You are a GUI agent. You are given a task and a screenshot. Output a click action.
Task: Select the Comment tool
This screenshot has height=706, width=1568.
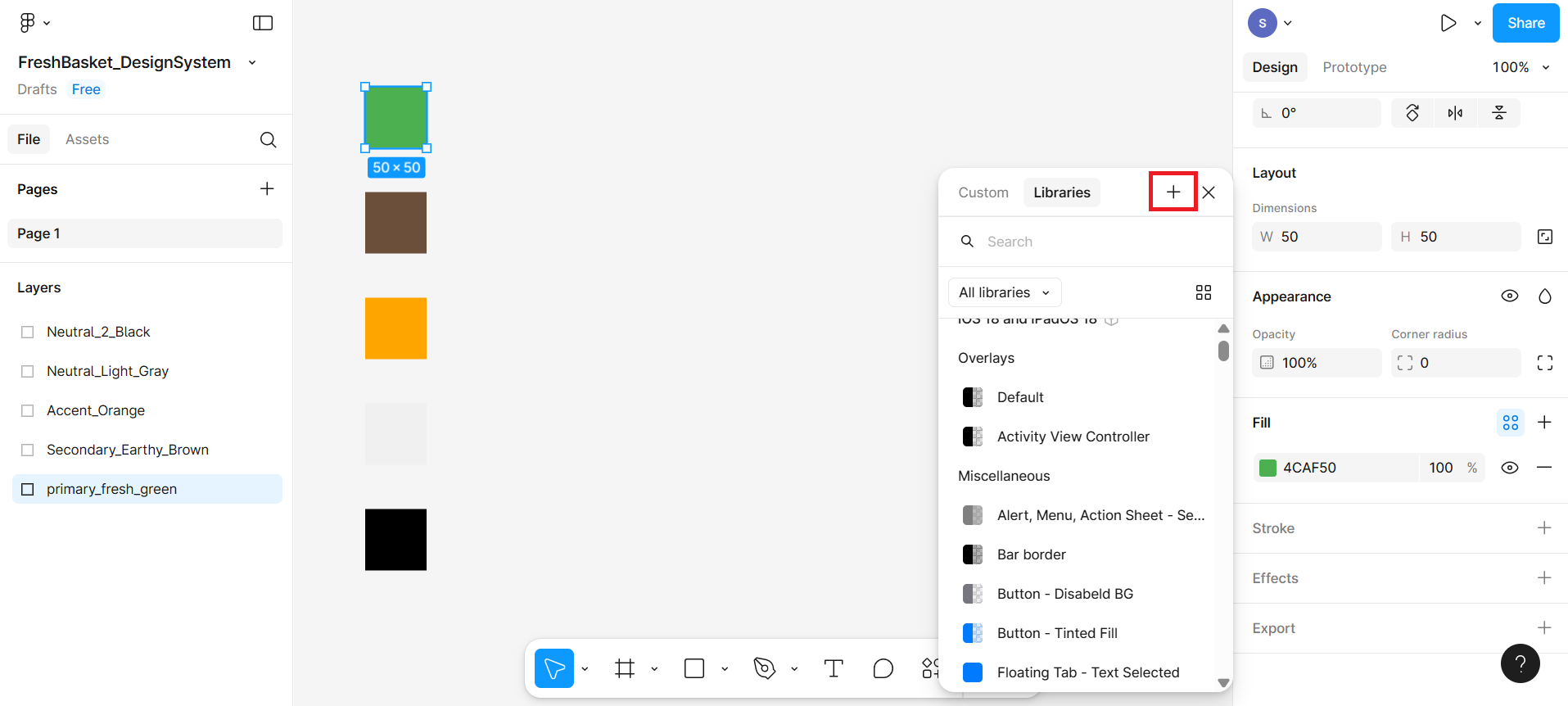pyautogui.click(x=883, y=668)
